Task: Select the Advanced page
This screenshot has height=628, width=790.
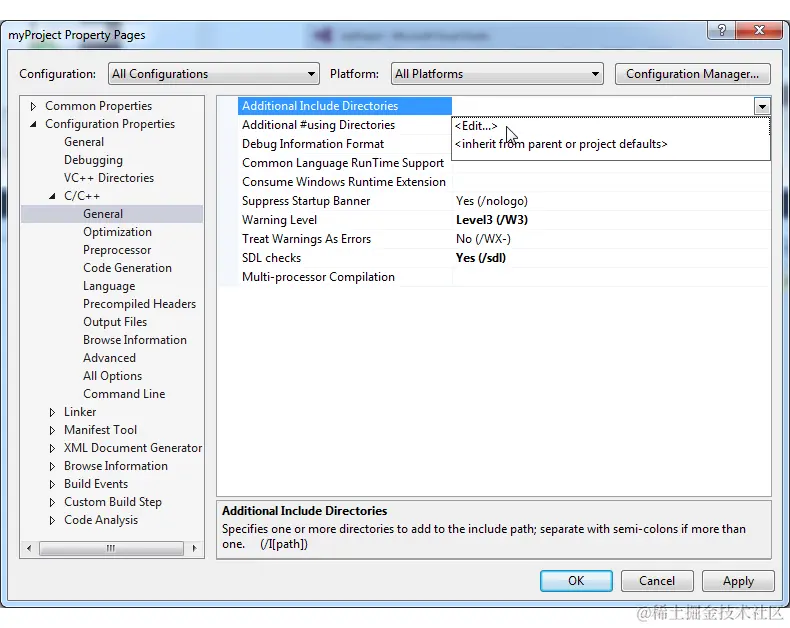Action: point(109,358)
